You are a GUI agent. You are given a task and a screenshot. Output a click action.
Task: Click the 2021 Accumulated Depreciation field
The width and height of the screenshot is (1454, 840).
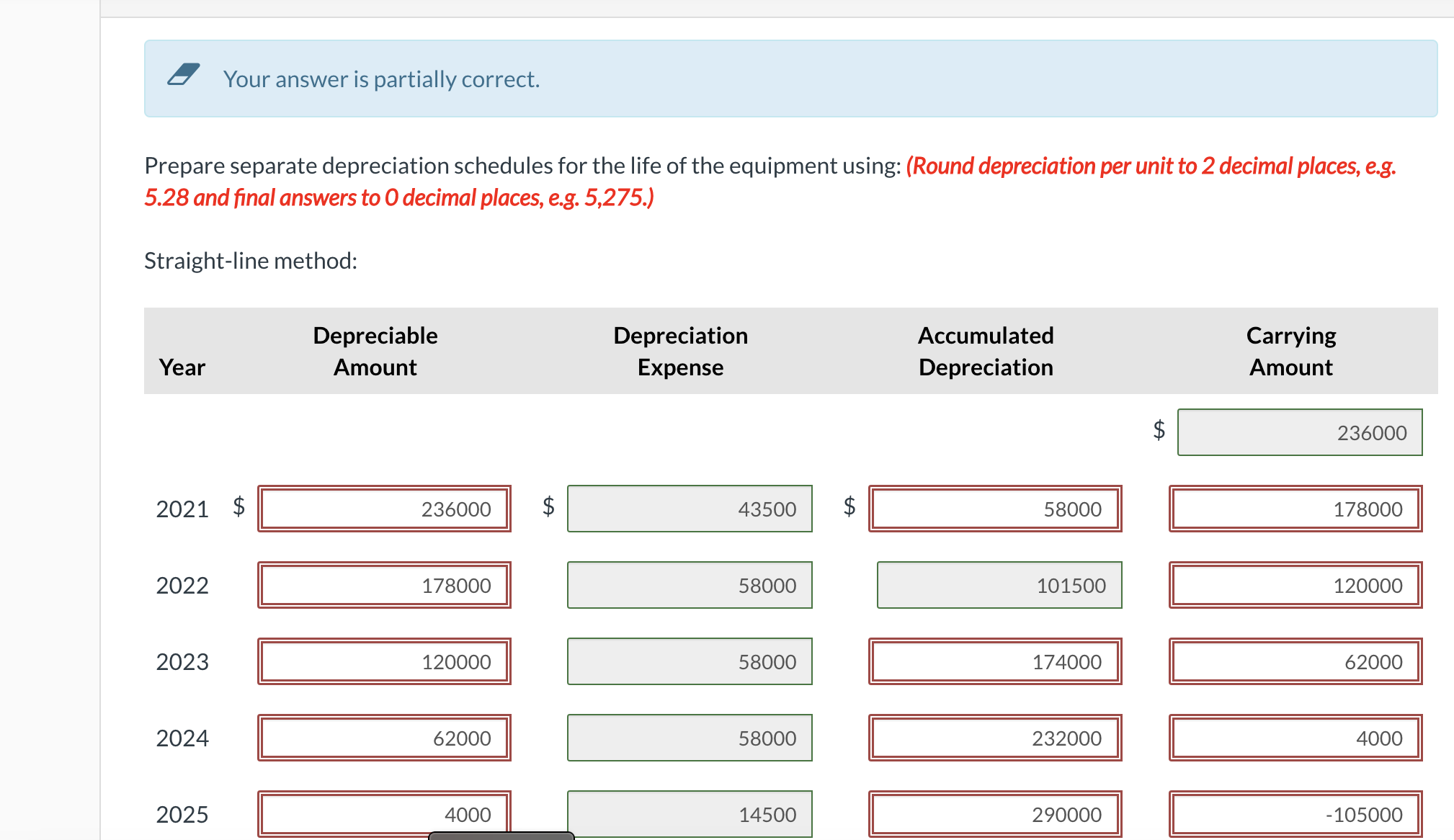(995, 509)
